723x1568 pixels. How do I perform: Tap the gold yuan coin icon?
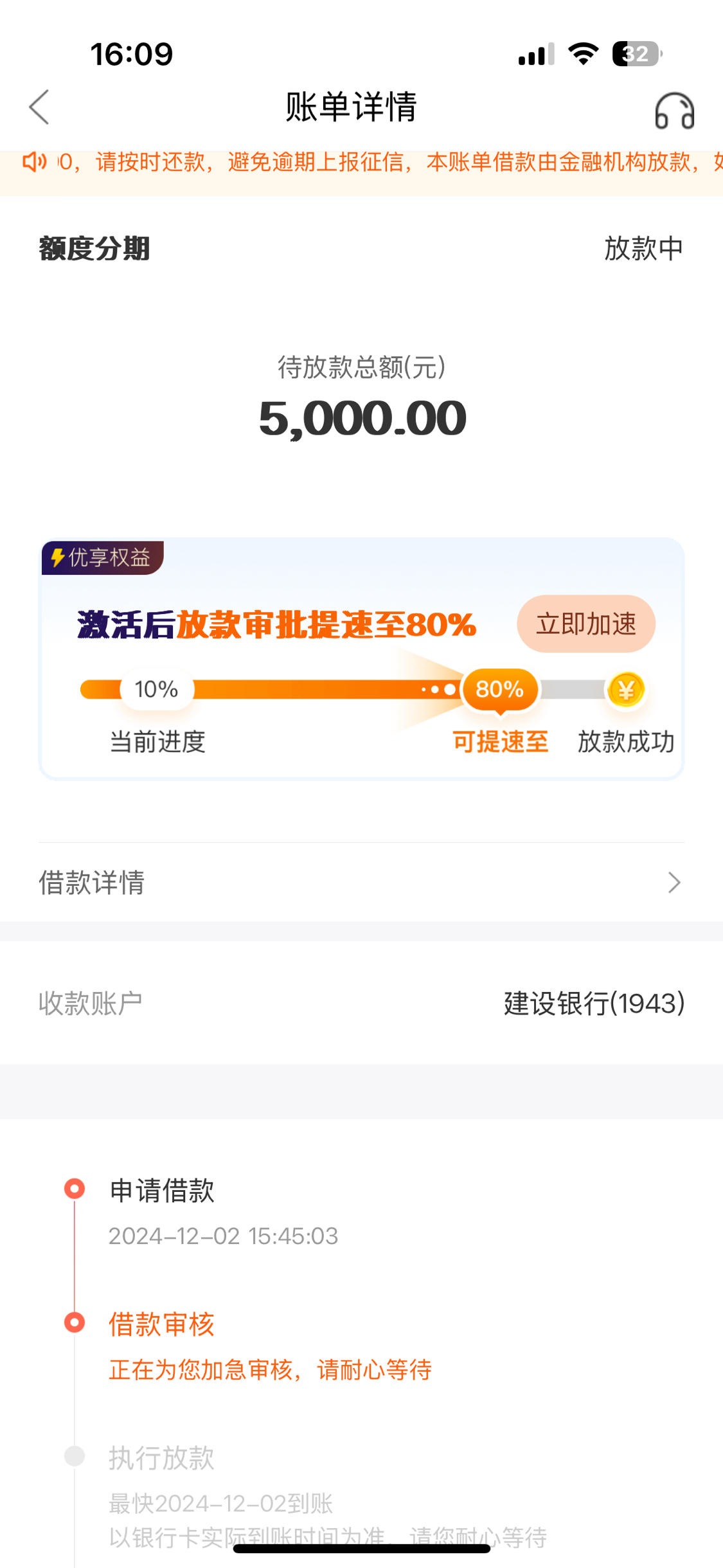point(626,690)
